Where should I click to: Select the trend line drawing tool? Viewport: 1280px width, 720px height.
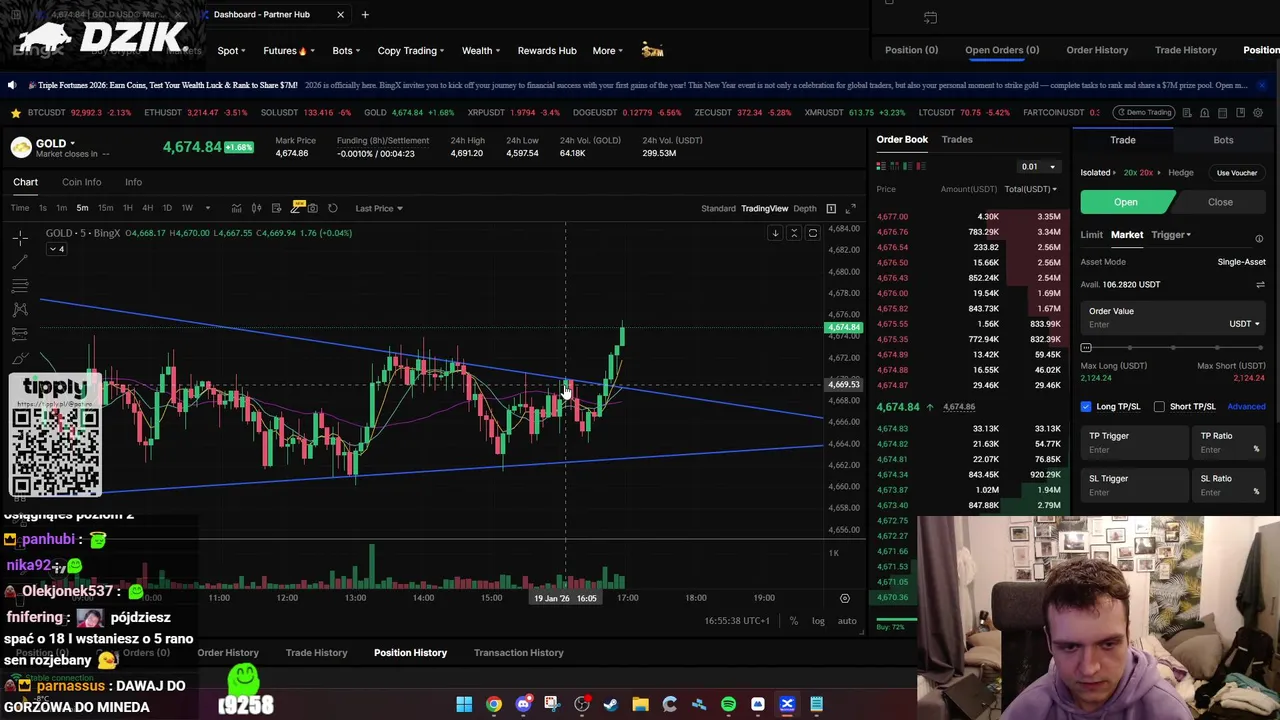coord(20,261)
